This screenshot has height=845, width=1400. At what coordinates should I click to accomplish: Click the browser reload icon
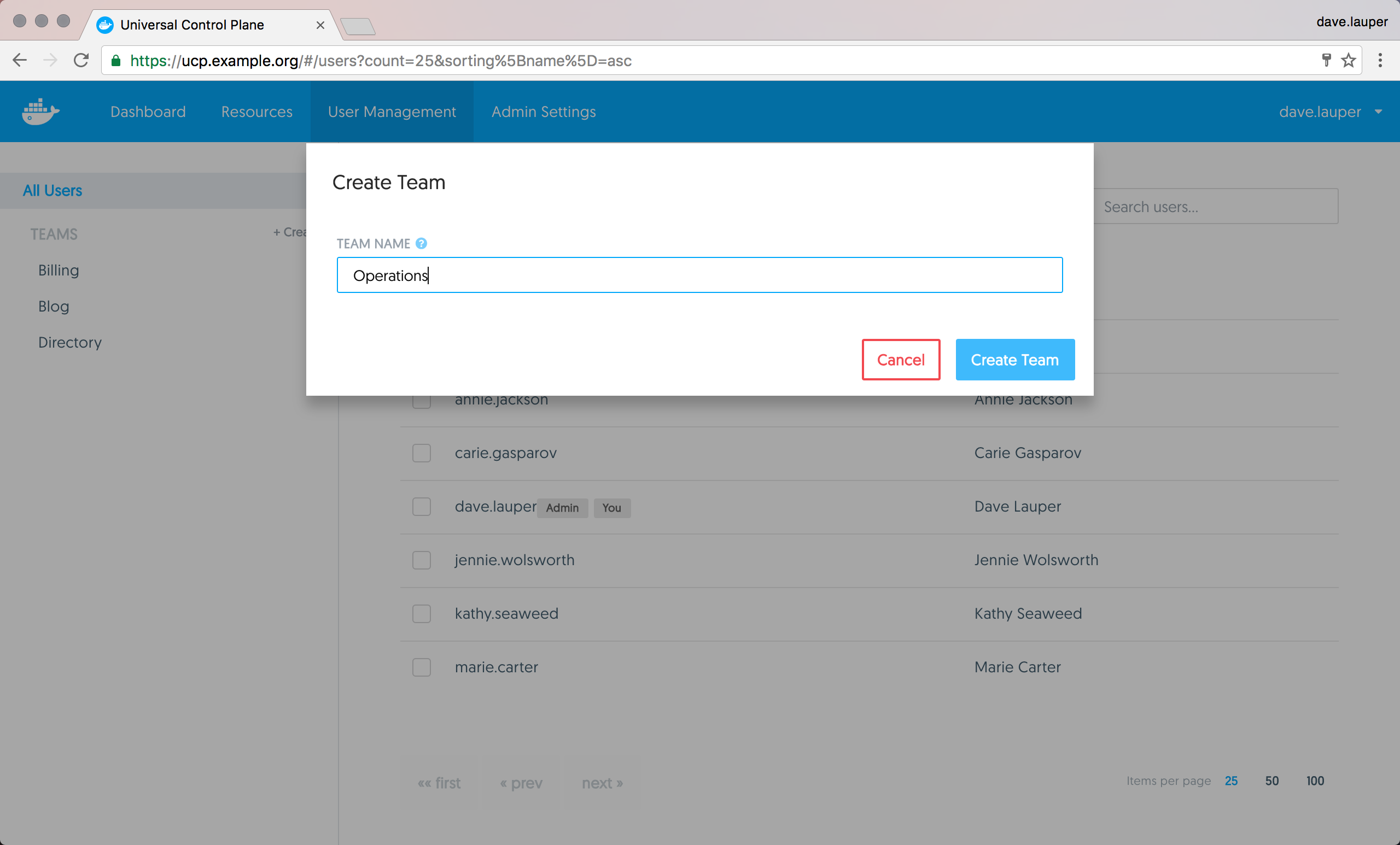coord(81,60)
